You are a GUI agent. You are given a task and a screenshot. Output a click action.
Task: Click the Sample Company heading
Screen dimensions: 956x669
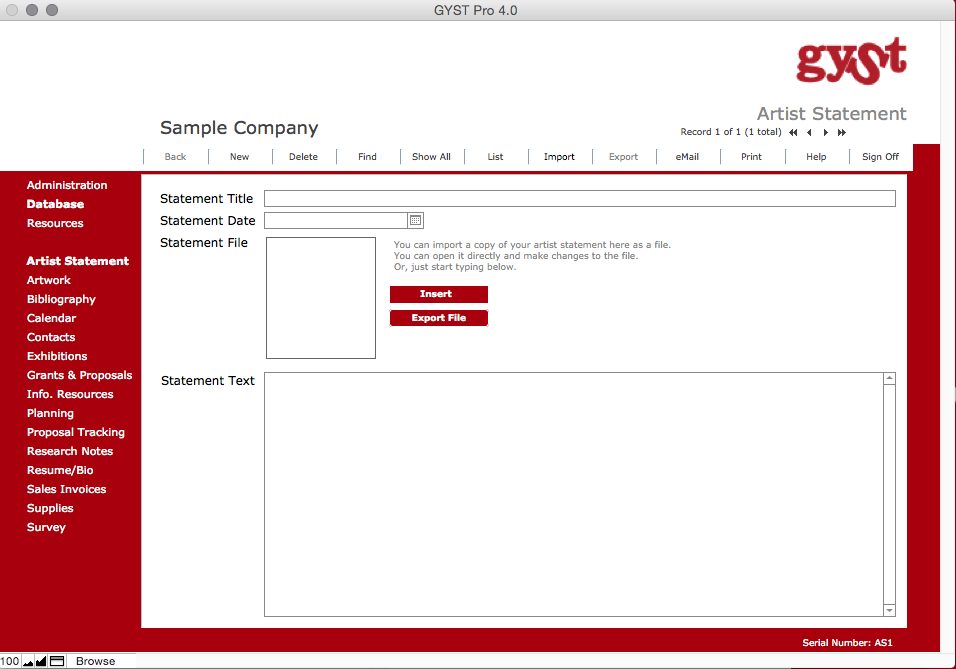click(239, 128)
